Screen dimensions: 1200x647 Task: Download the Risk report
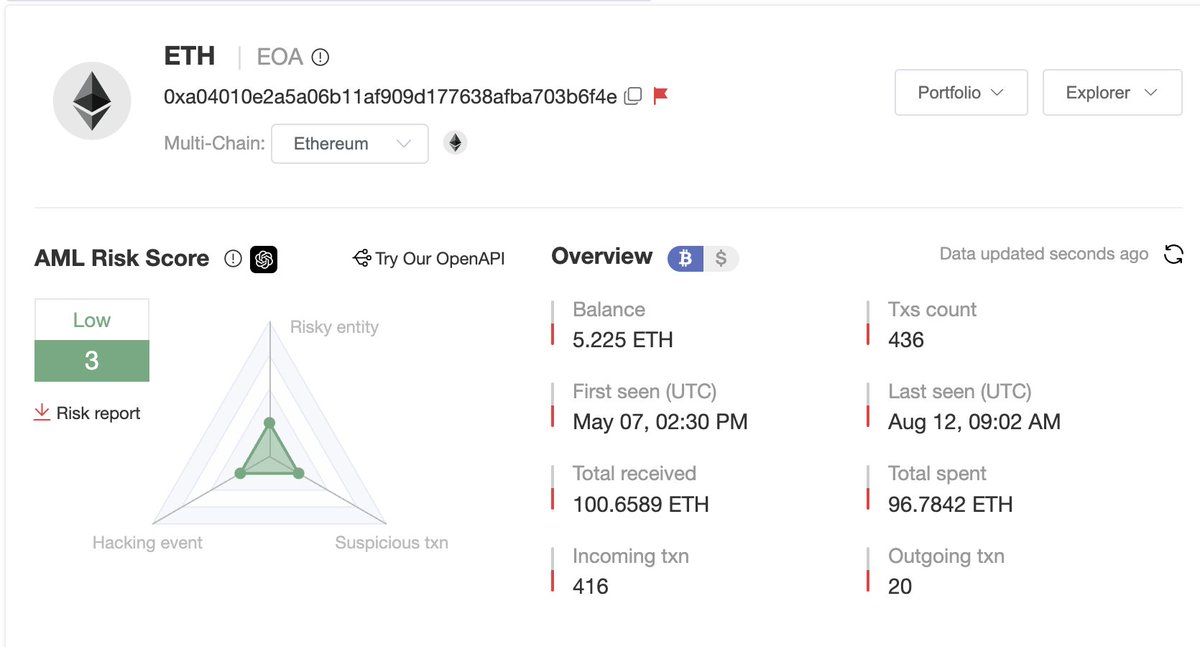(87, 413)
